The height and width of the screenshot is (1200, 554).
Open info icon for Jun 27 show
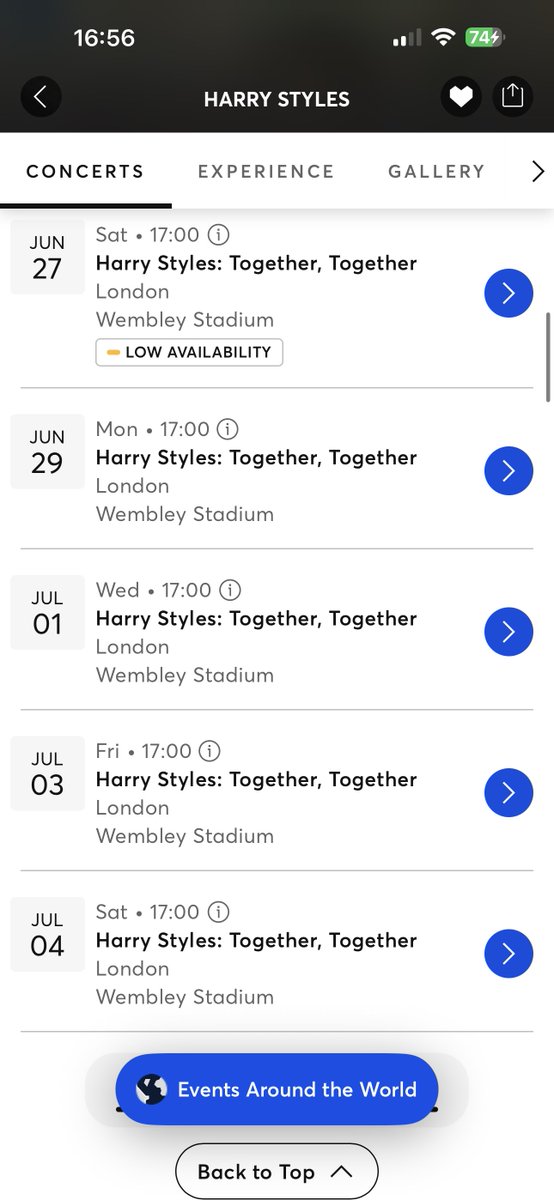[219, 235]
